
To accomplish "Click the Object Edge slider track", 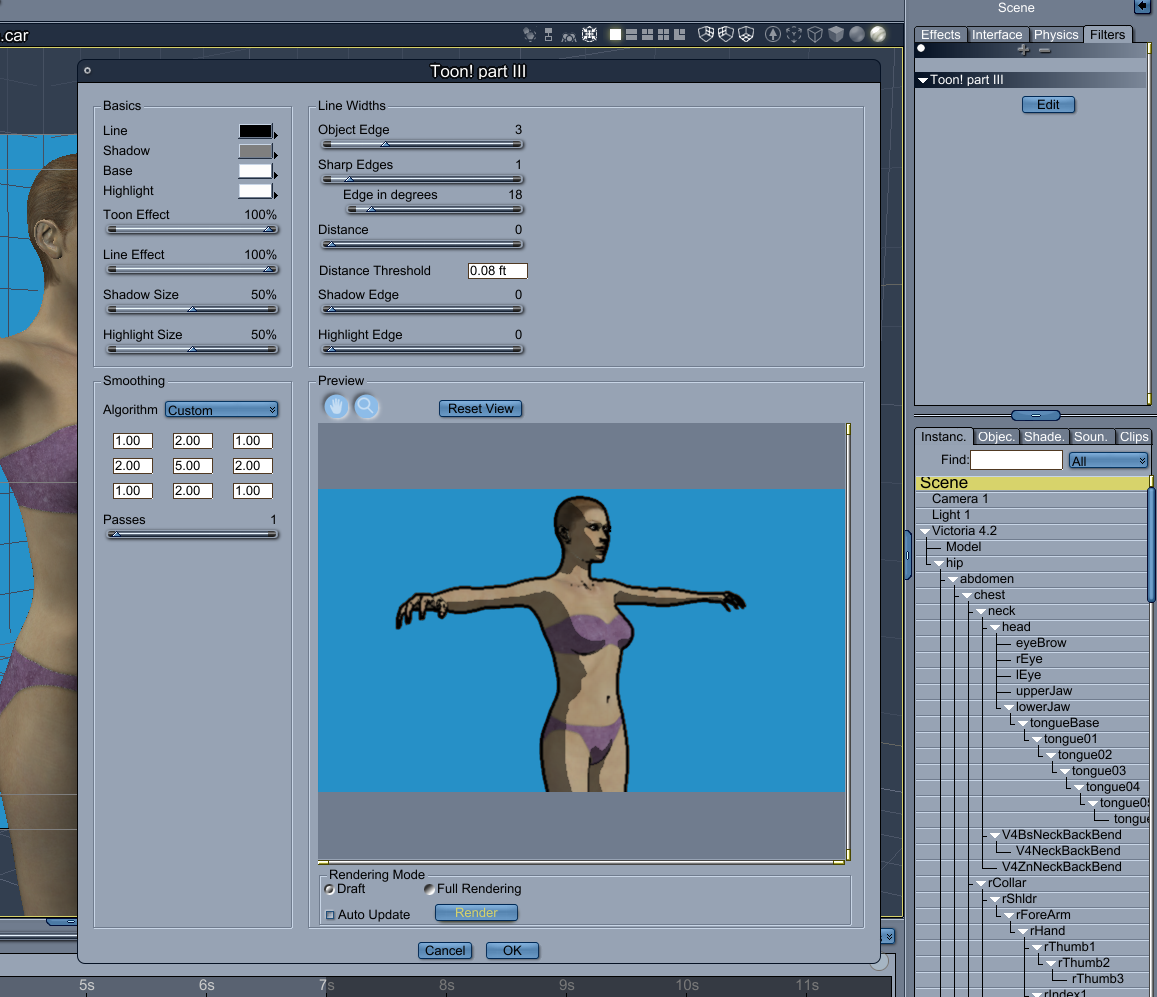I will [x=422, y=145].
